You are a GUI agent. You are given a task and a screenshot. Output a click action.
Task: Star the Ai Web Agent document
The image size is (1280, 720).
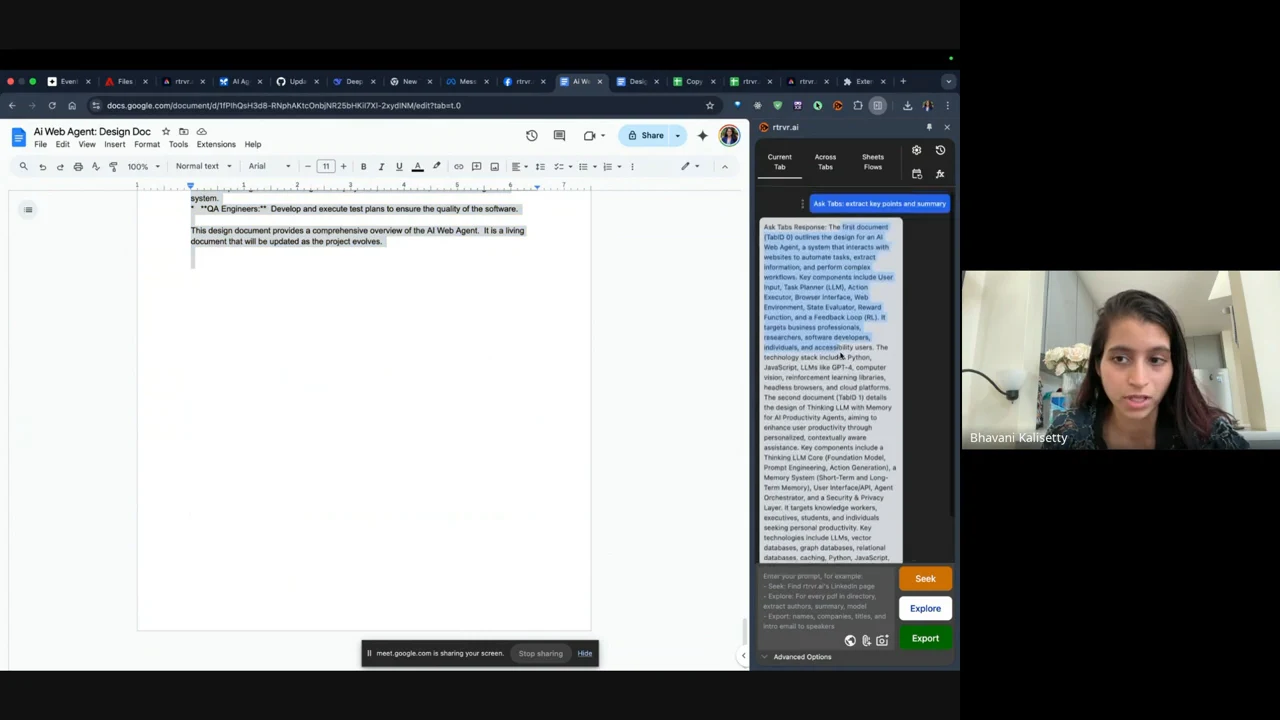[x=166, y=132]
